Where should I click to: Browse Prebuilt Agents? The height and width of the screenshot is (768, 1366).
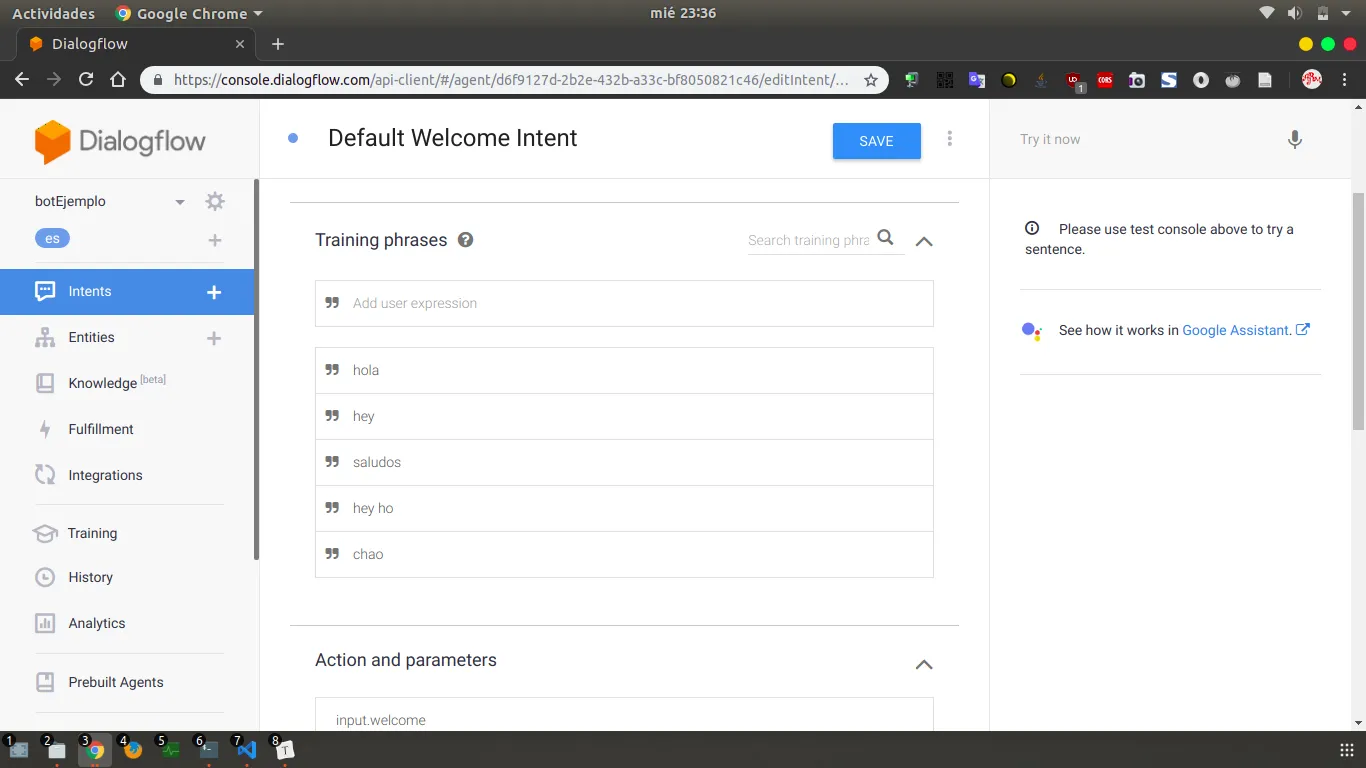pyautogui.click(x=116, y=682)
